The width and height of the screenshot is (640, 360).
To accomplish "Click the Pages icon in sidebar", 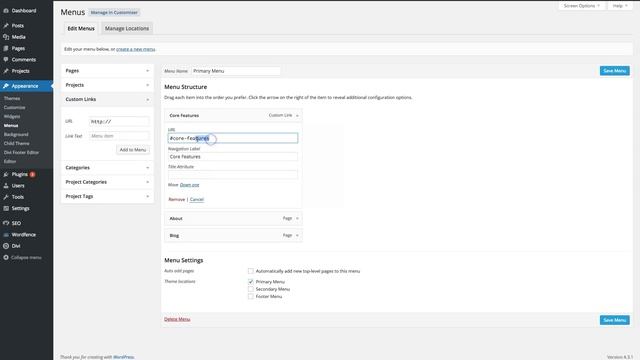I will (6, 48).
